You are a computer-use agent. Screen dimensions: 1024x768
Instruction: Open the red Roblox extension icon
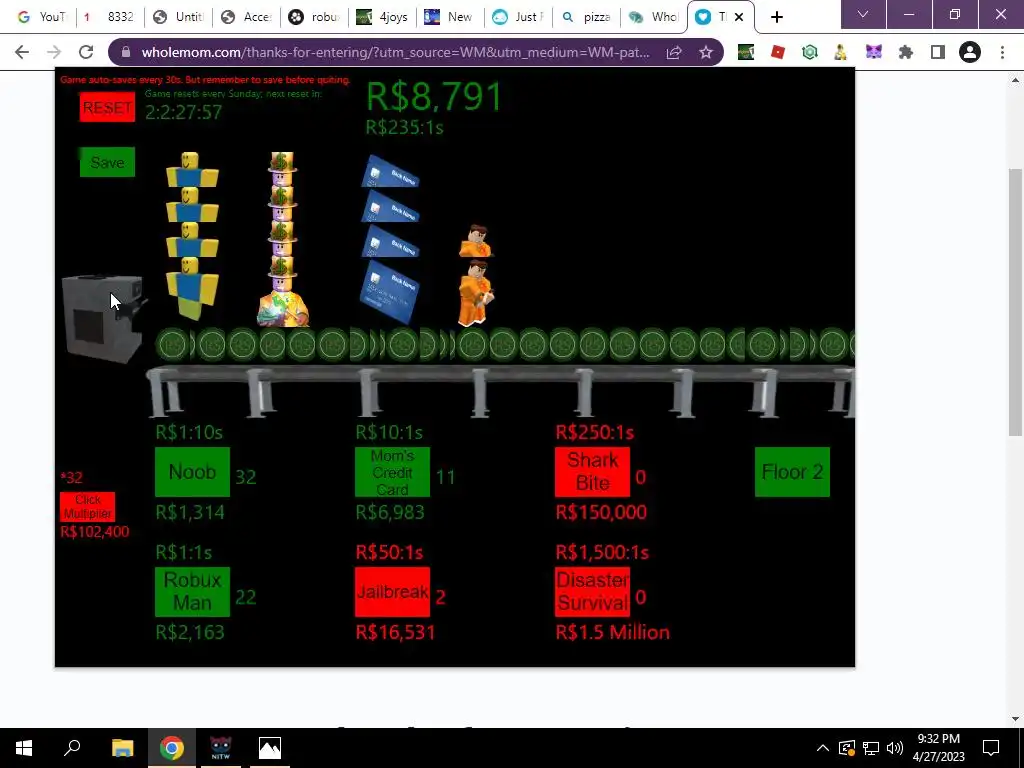click(x=777, y=52)
